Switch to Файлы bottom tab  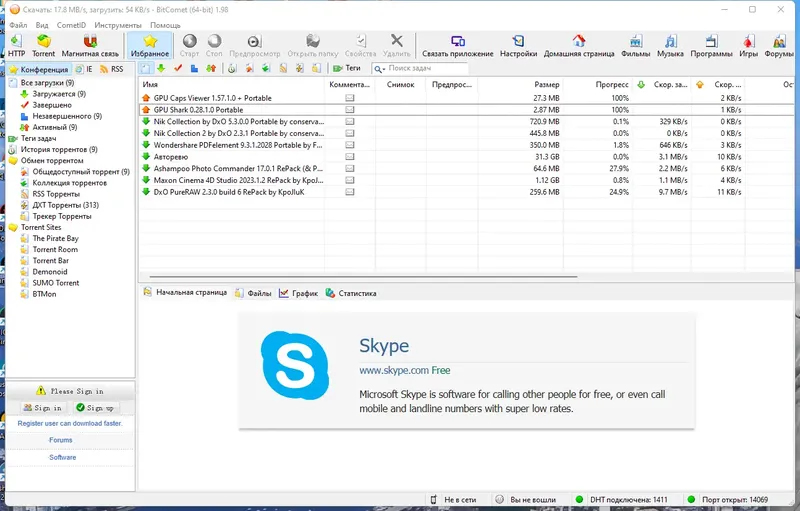(254, 293)
